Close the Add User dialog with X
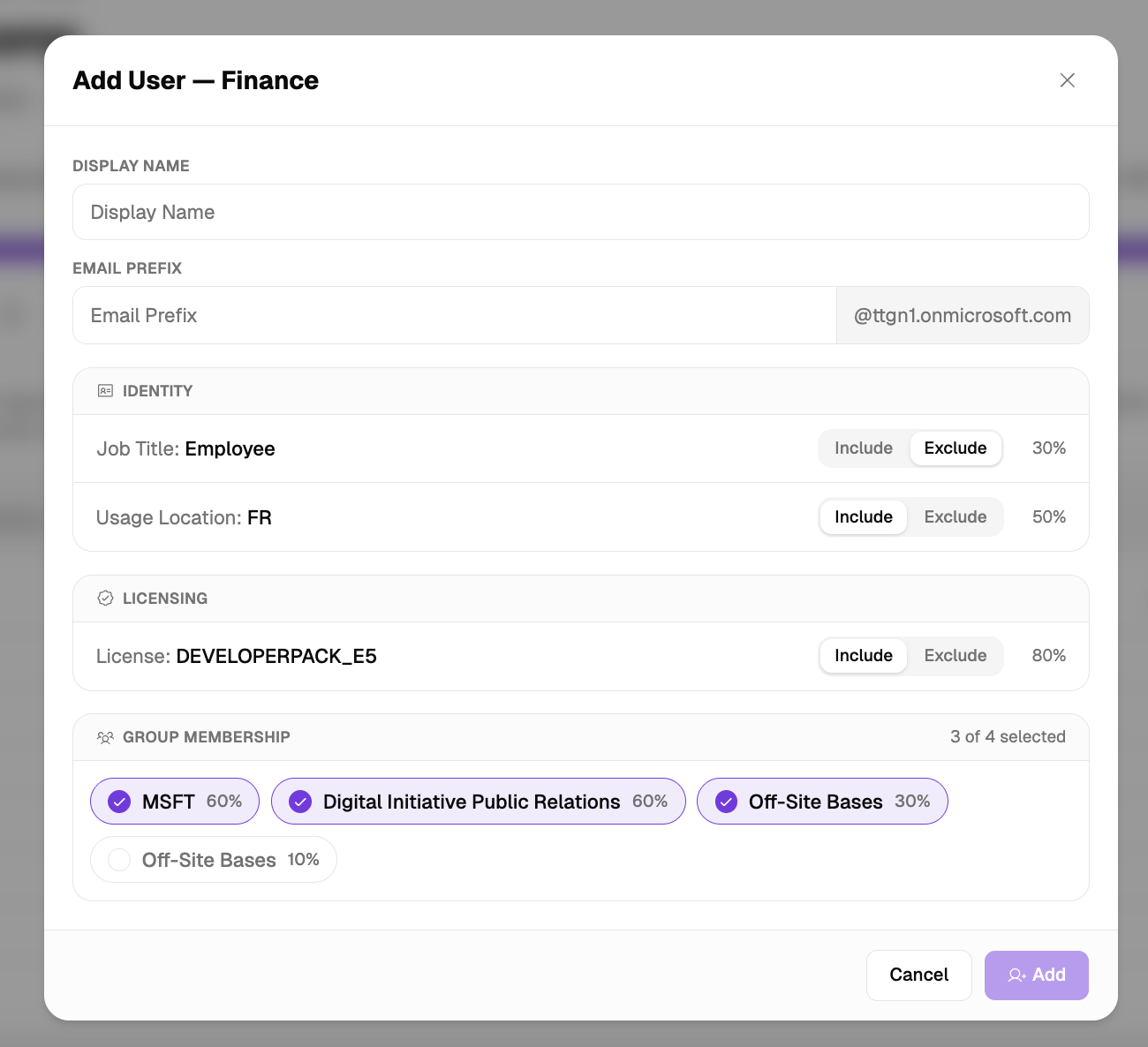 point(1067,80)
